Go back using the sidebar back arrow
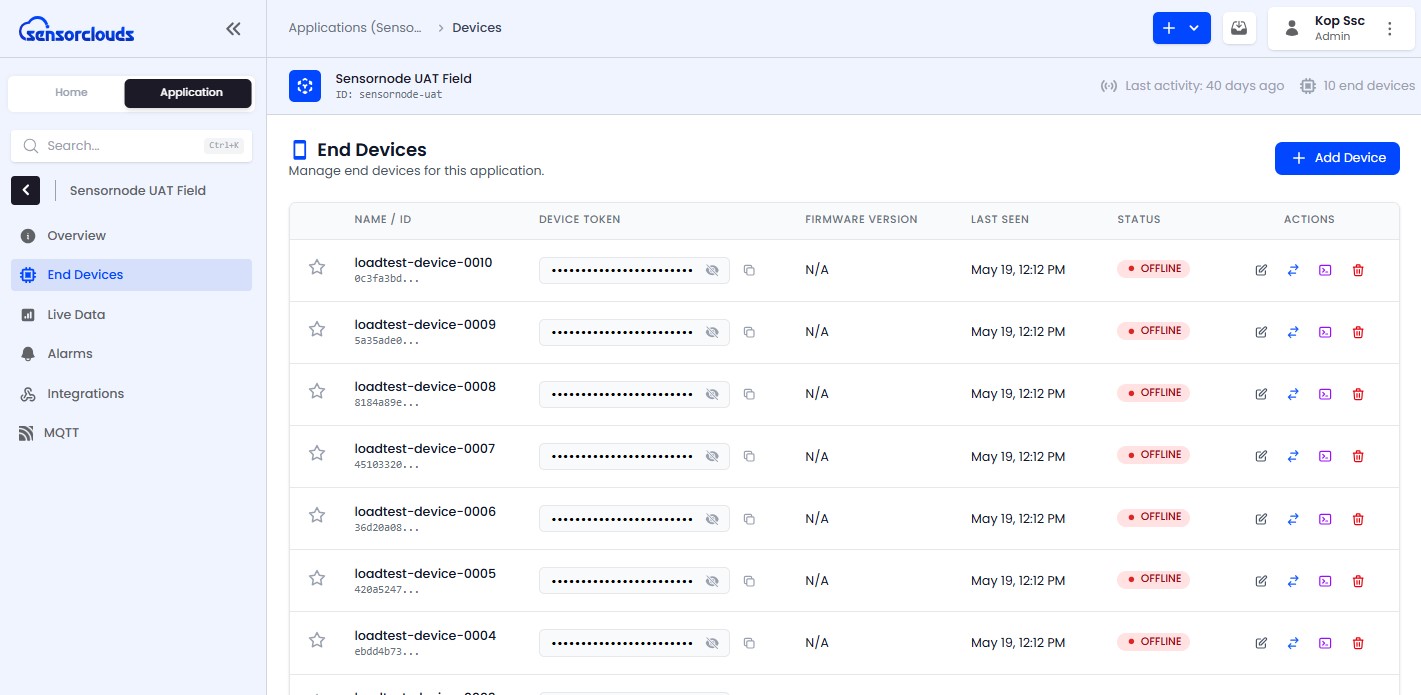The width and height of the screenshot is (1421, 695). [25, 190]
